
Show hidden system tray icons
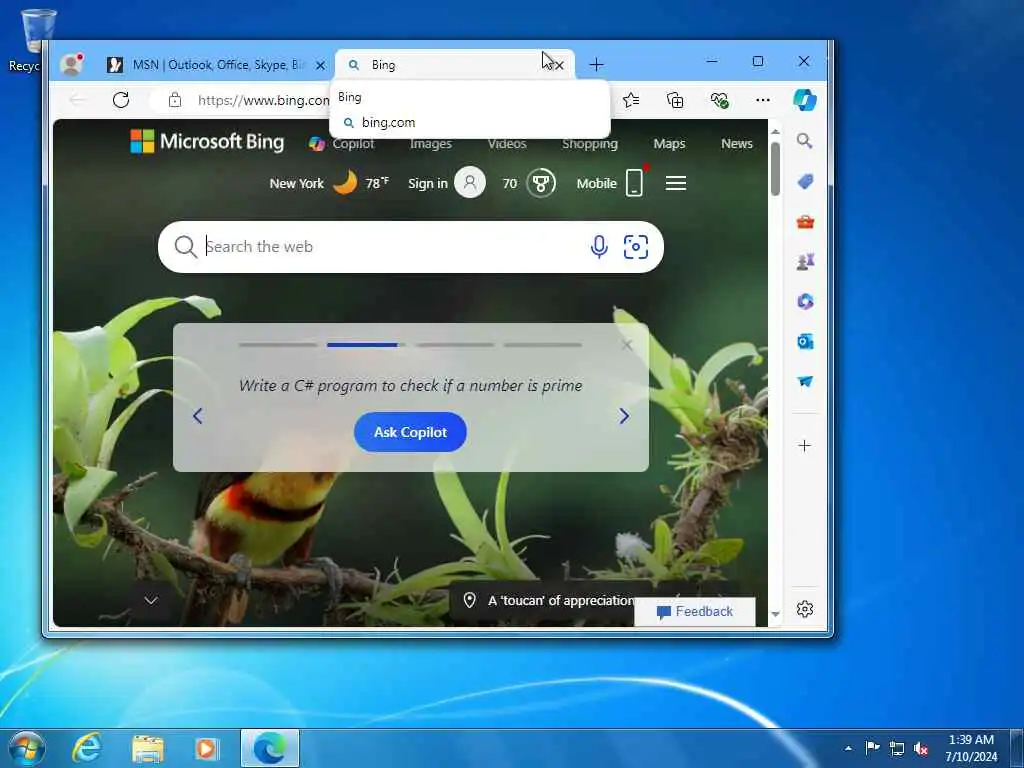[848, 748]
